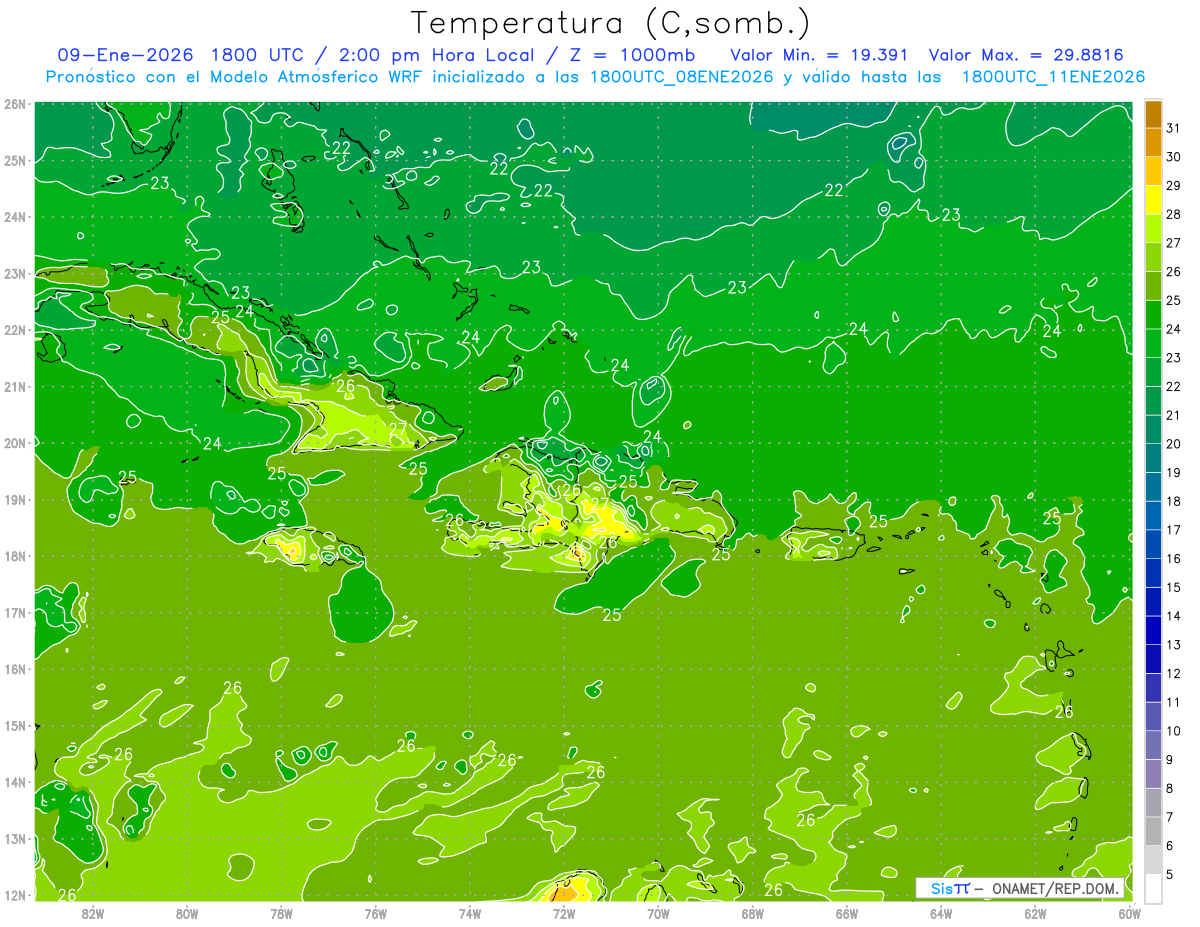Click the latitude axis label "25N"
Image resolution: width=1200 pixels, height=927 pixels.
(15, 161)
